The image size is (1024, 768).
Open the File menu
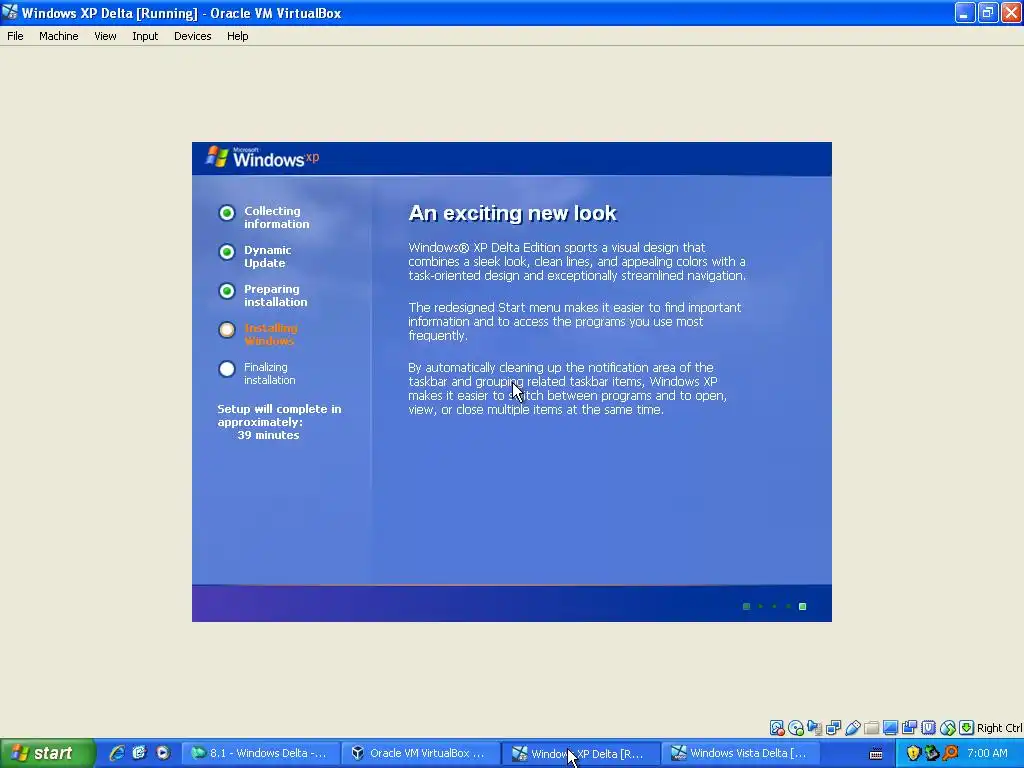point(15,36)
